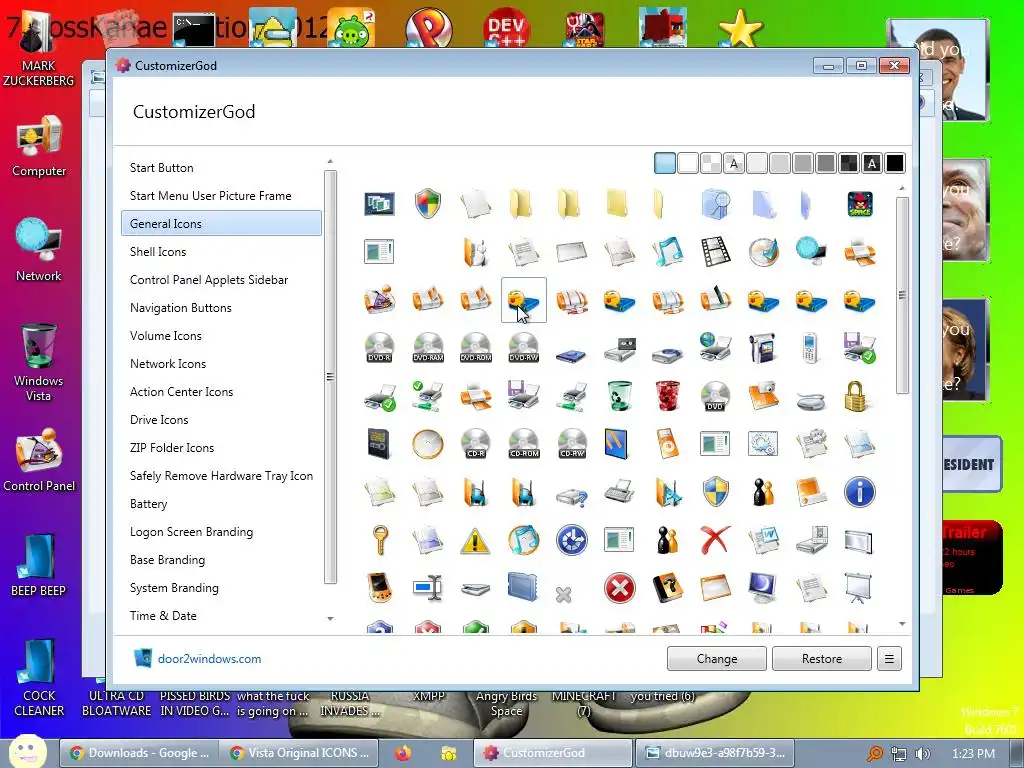Viewport: 1024px width, 768px height.
Task: Open Safely Remove Hardware Tray Icon category
Action: click(x=221, y=477)
